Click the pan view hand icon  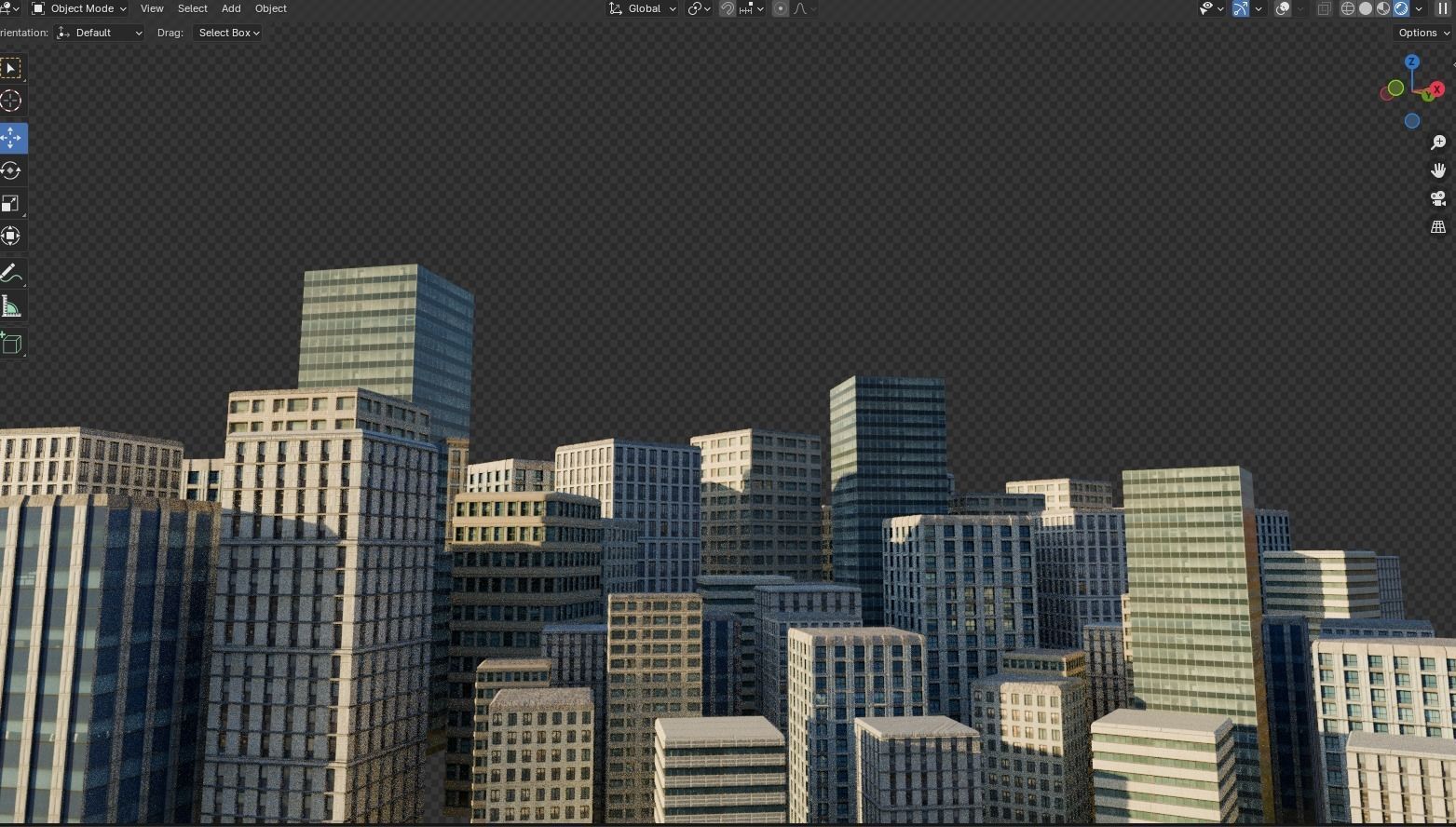click(x=1438, y=170)
